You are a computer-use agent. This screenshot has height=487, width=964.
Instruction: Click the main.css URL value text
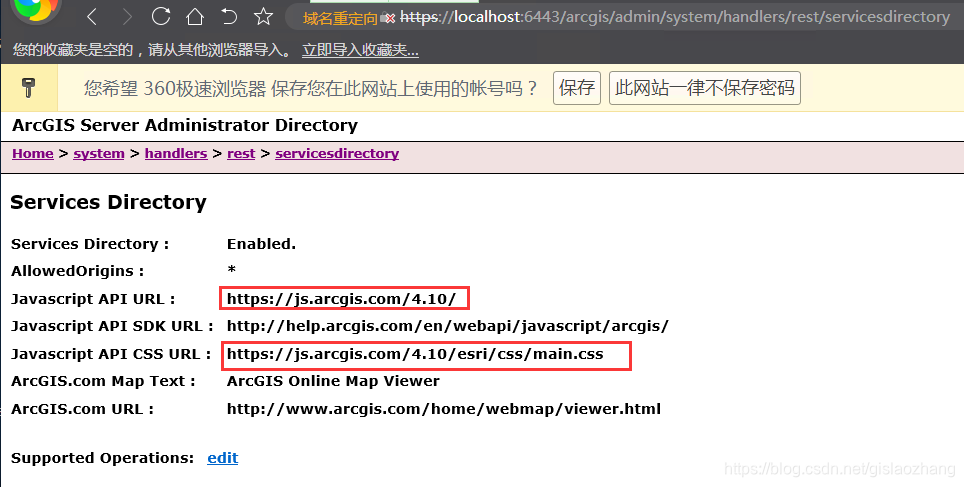(x=415, y=354)
